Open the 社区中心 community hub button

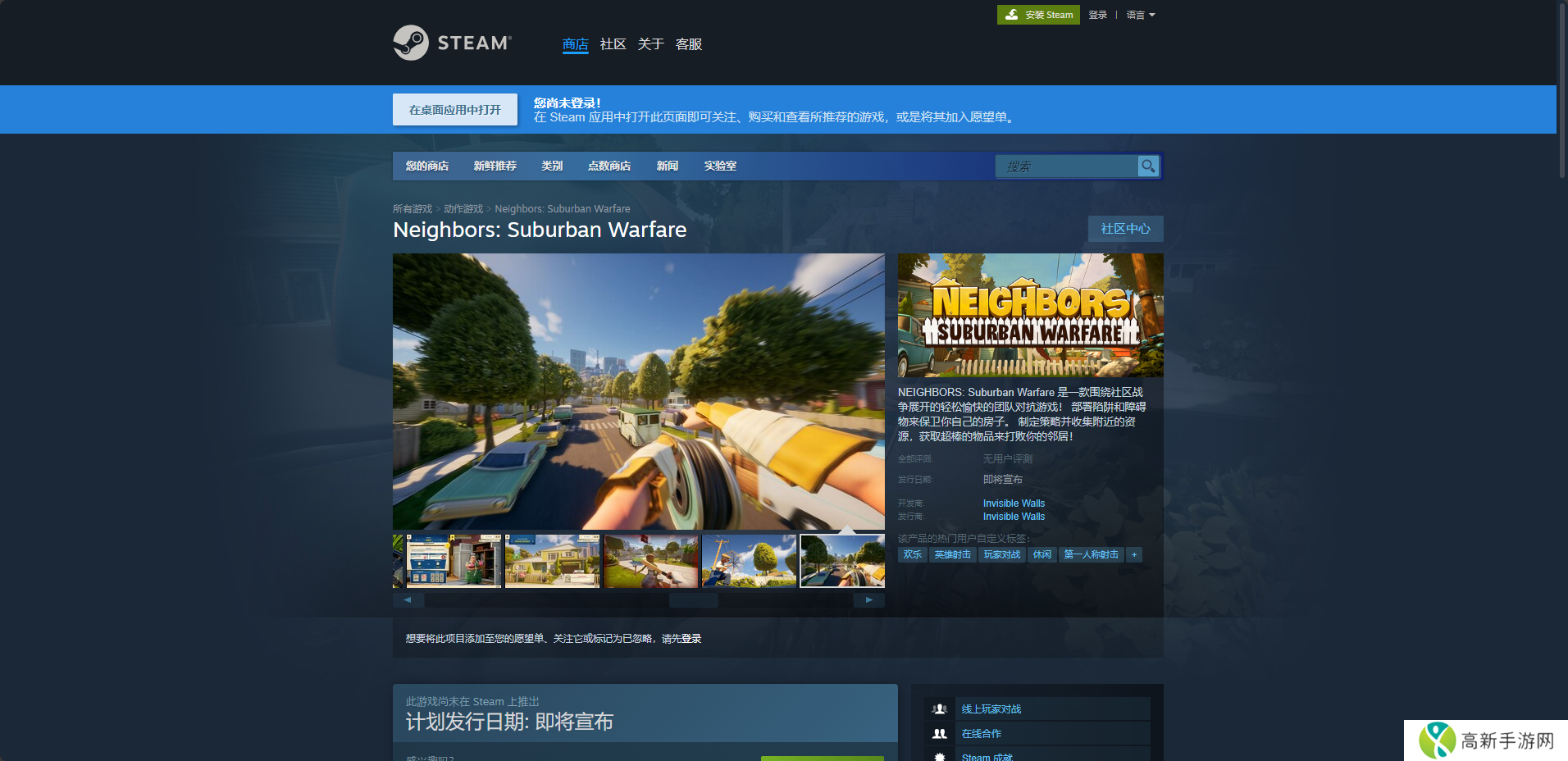coord(1125,229)
